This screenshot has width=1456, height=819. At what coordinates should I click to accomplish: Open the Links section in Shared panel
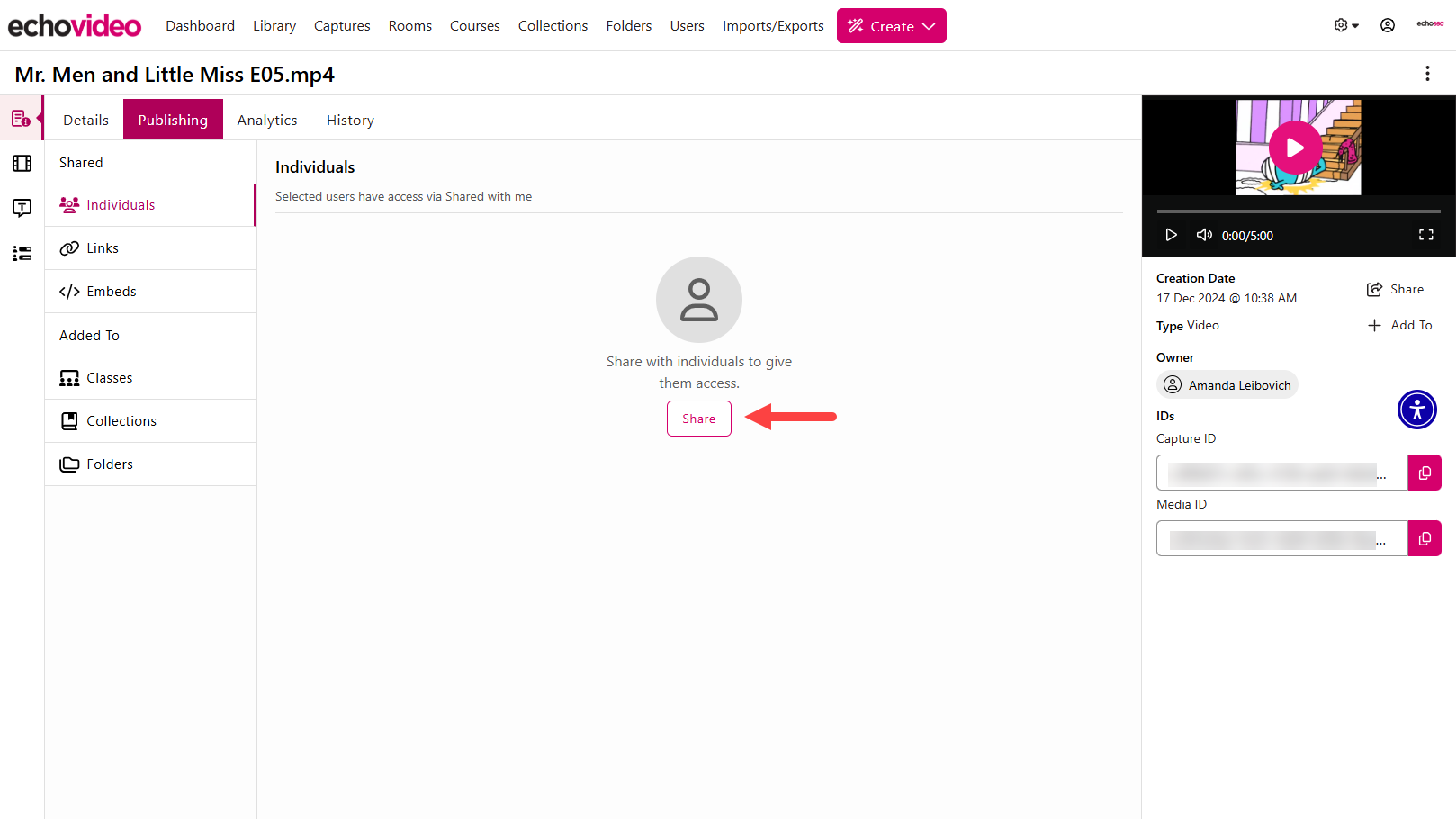[102, 247]
